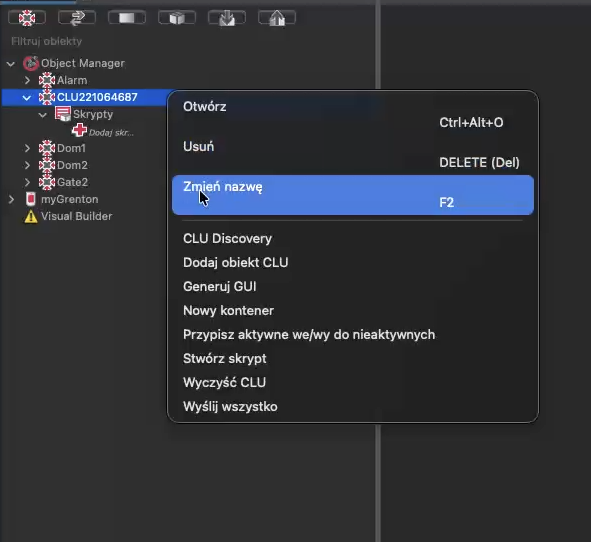
Task: Select Wyślij wszystko menu option
Action: 230,406
